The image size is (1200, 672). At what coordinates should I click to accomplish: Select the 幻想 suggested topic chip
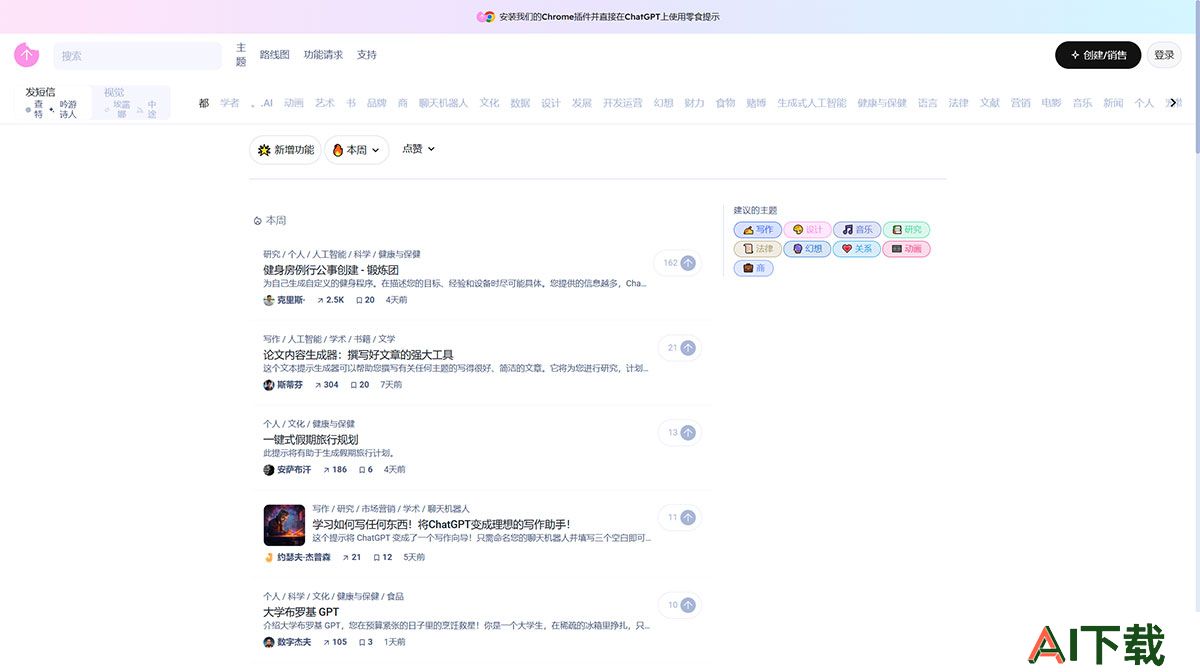808,249
